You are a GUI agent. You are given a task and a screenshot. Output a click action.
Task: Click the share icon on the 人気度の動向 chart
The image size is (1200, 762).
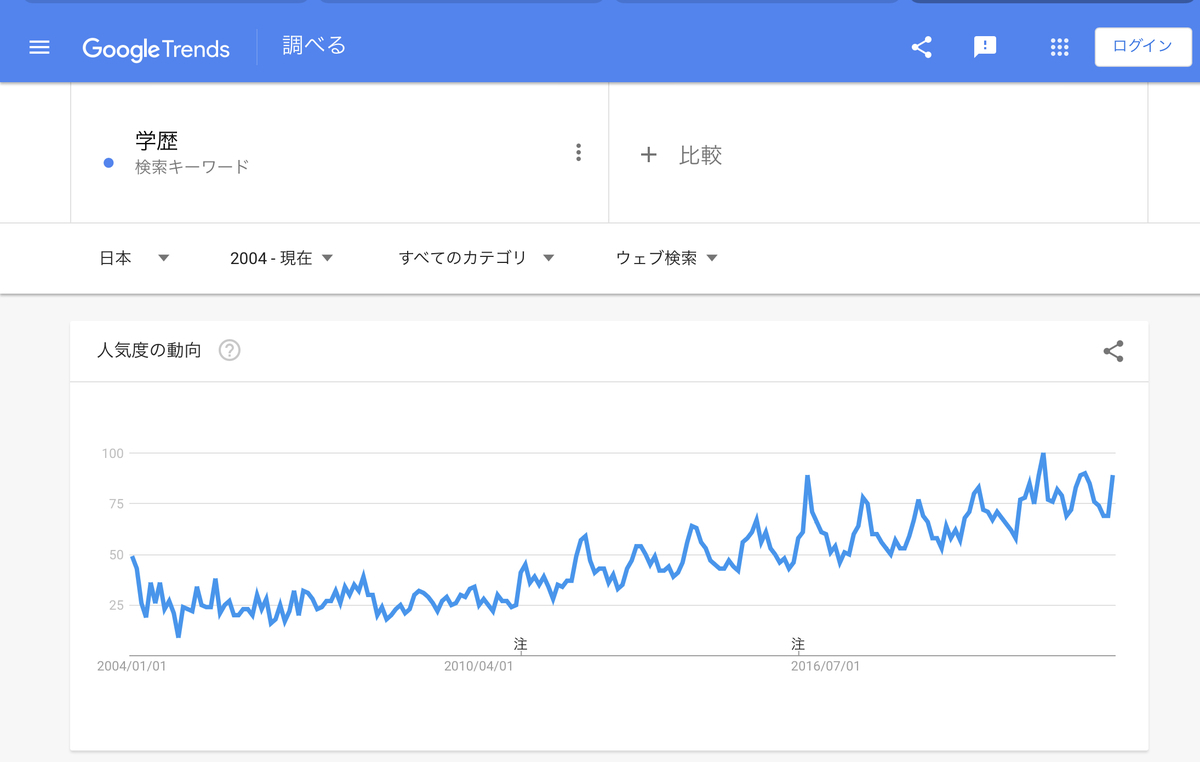[1113, 351]
